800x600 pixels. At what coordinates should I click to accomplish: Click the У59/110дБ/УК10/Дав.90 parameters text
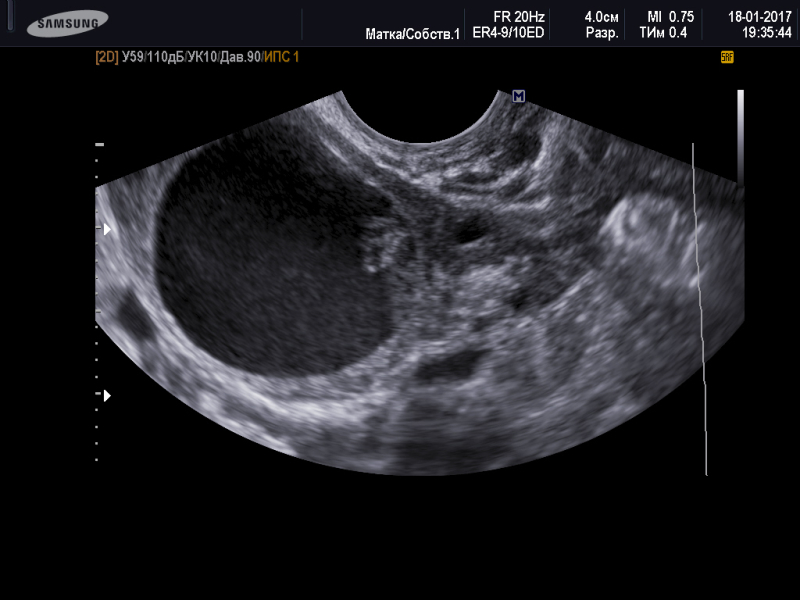(x=191, y=57)
